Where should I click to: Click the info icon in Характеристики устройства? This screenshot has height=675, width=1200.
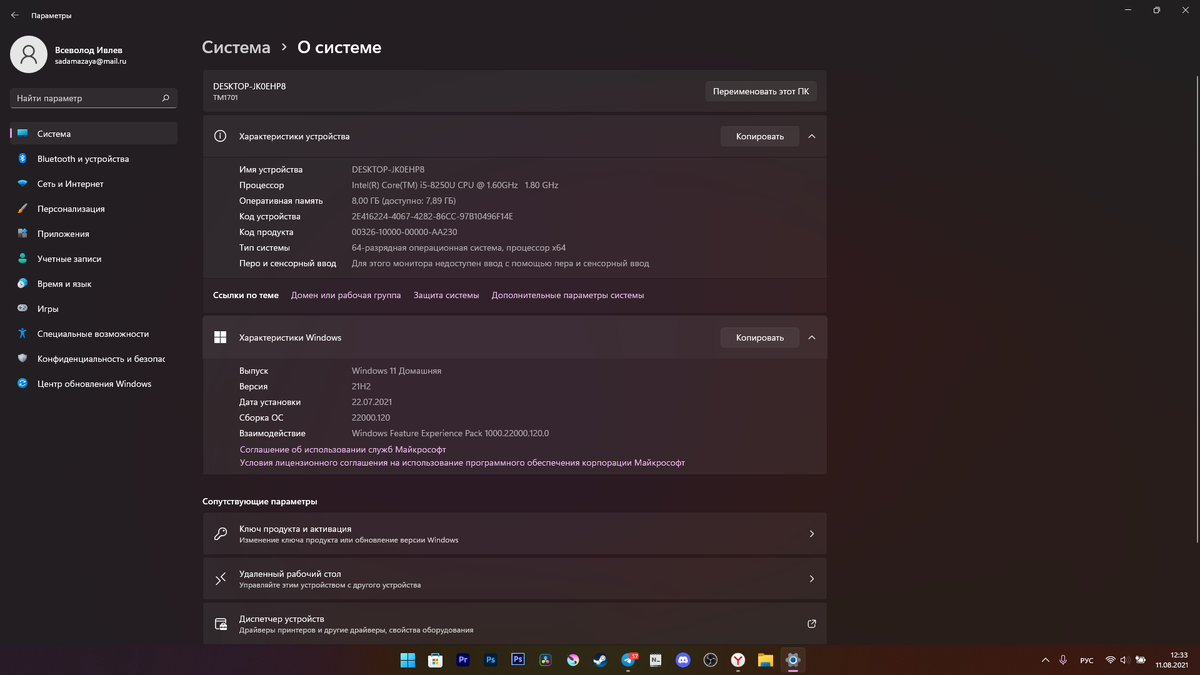click(x=221, y=136)
